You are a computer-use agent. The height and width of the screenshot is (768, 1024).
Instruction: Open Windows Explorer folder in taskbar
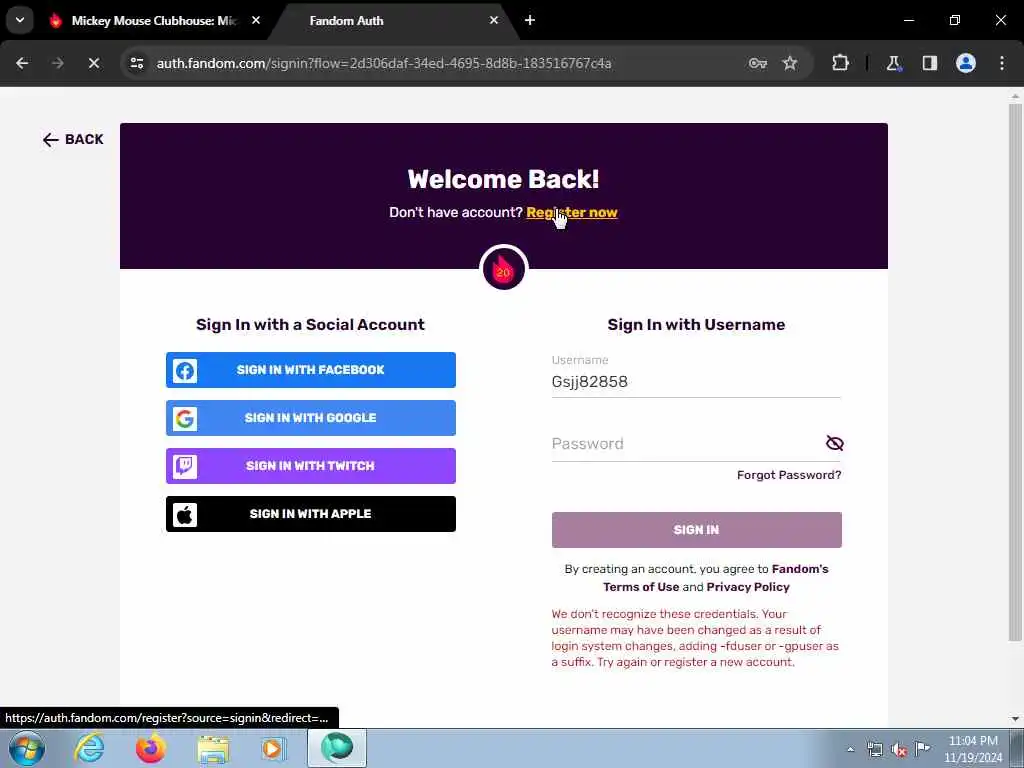213,748
